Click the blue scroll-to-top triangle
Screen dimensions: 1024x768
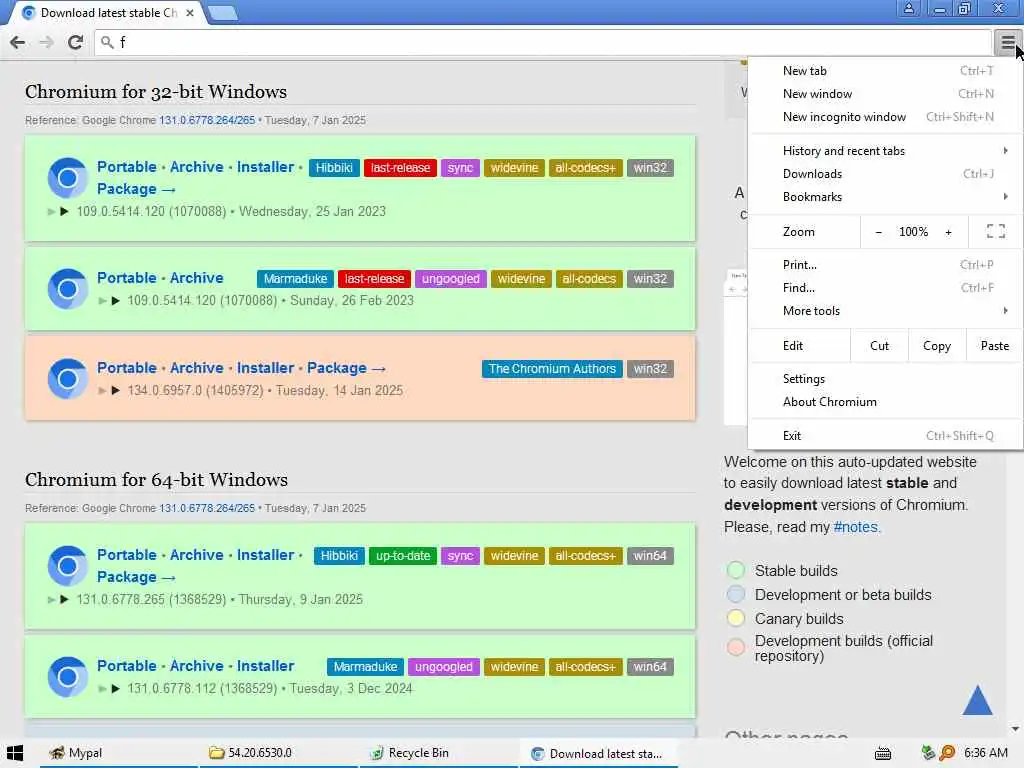tap(977, 700)
